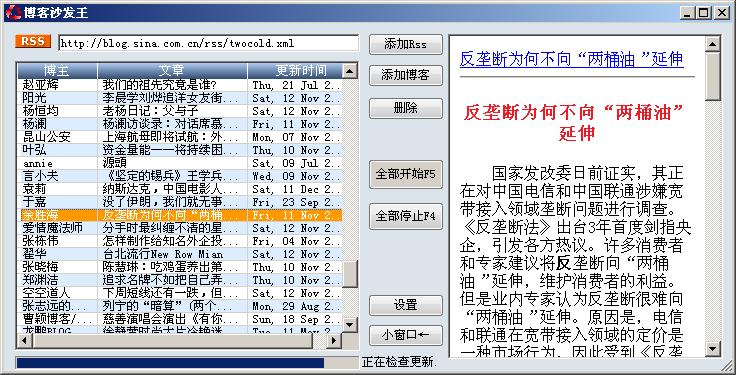Click the 添加博客 button
Screen dimensions: 736x375
click(406, 75)
